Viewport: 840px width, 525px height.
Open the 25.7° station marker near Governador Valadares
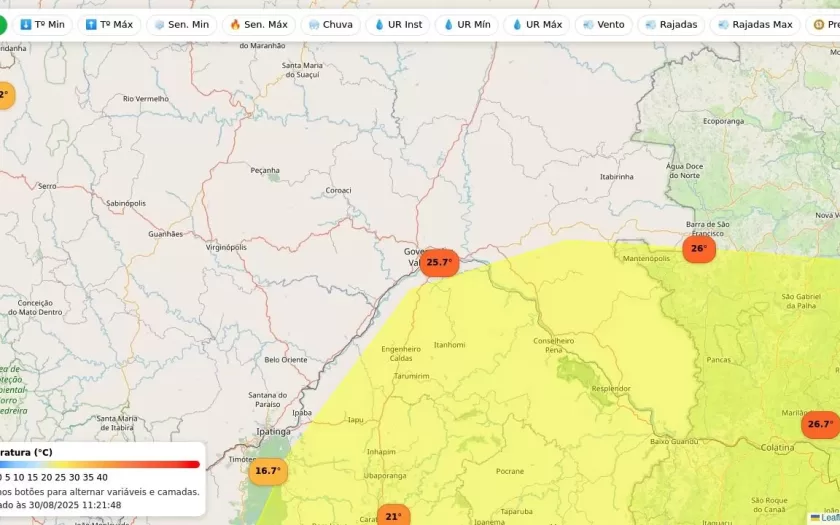point(439,263)
